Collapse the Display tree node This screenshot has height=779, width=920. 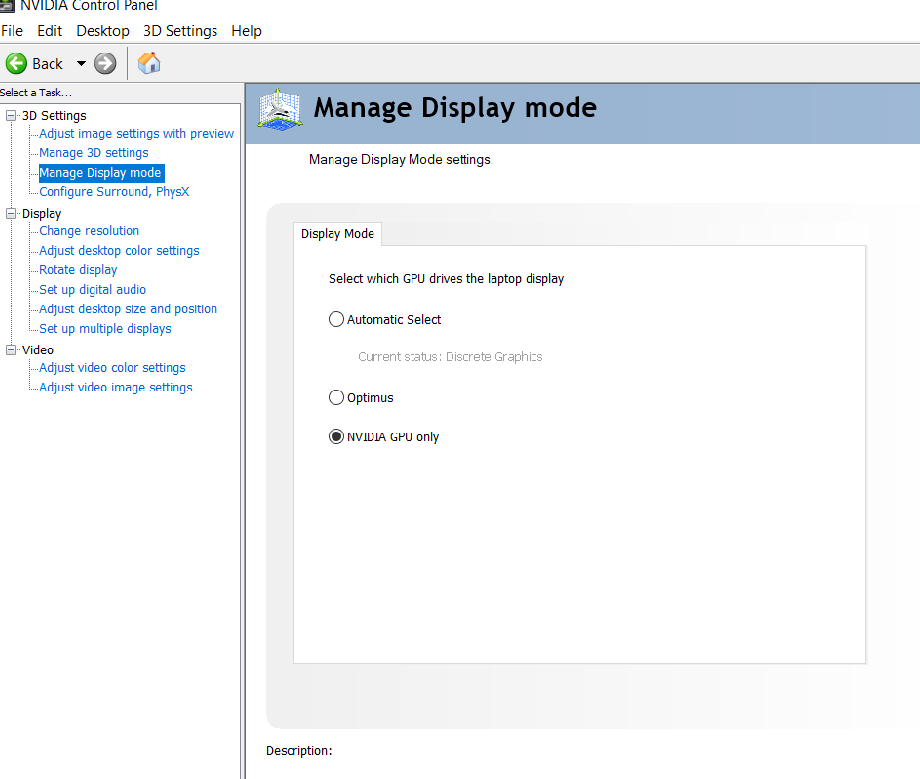pyautogui.click(x=11, y=214)
